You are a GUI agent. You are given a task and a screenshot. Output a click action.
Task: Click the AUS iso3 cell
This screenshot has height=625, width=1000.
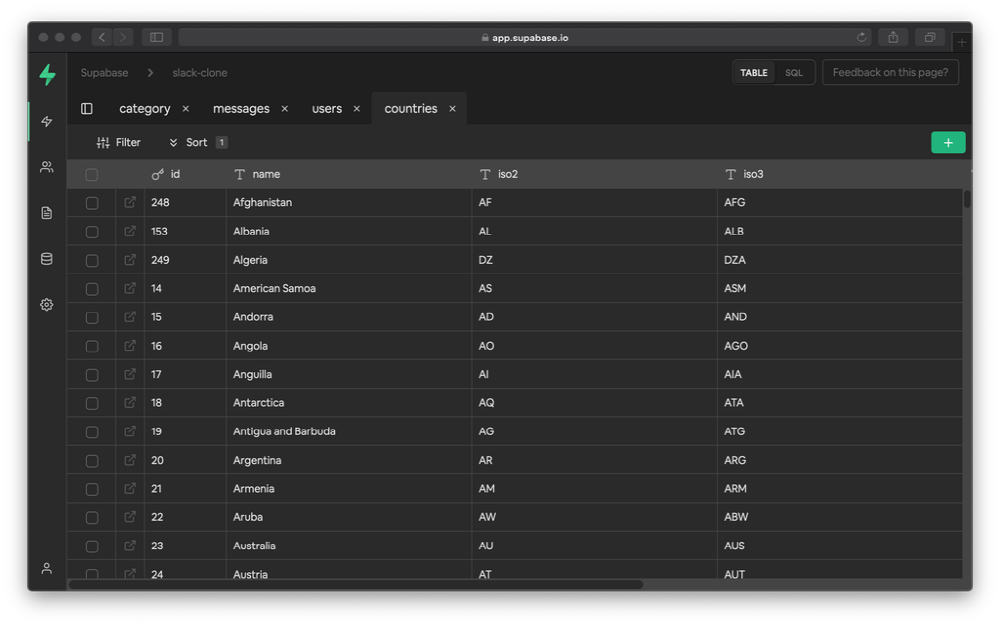pos(840,545)
